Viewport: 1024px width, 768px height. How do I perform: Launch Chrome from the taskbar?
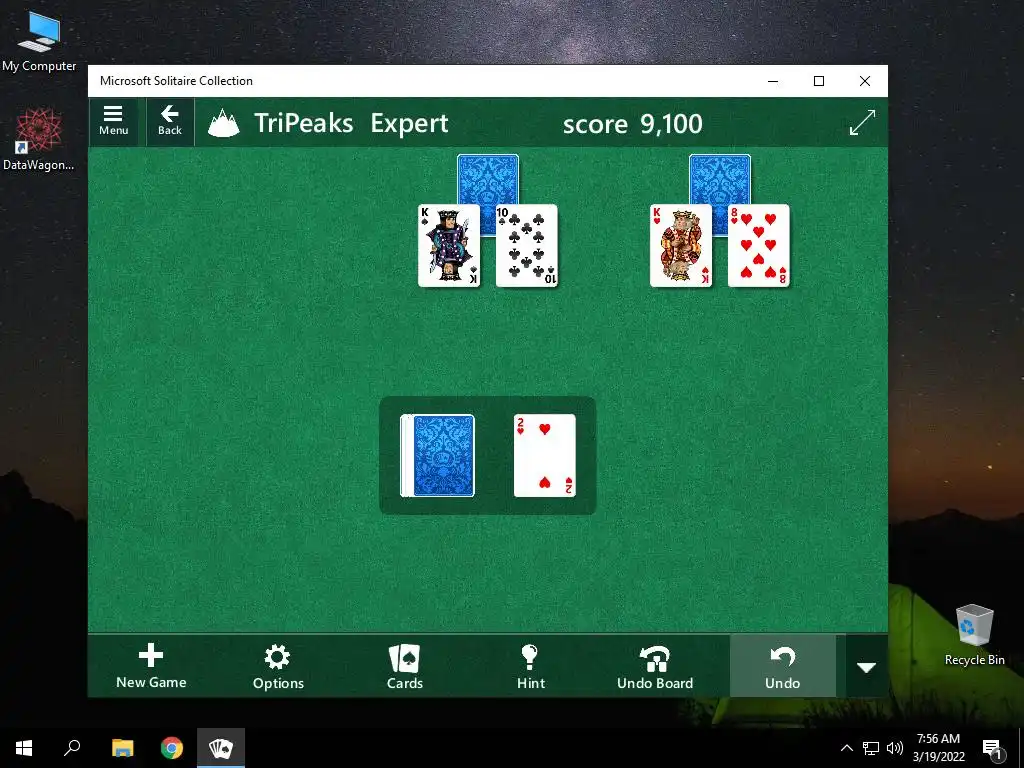172,748
